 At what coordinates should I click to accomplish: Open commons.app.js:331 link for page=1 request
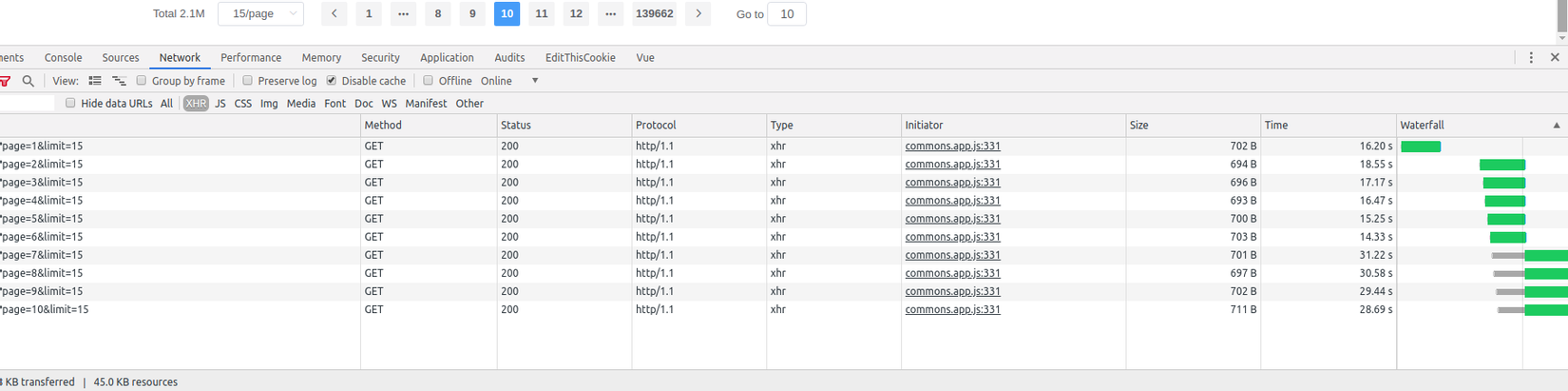(952, 147)
